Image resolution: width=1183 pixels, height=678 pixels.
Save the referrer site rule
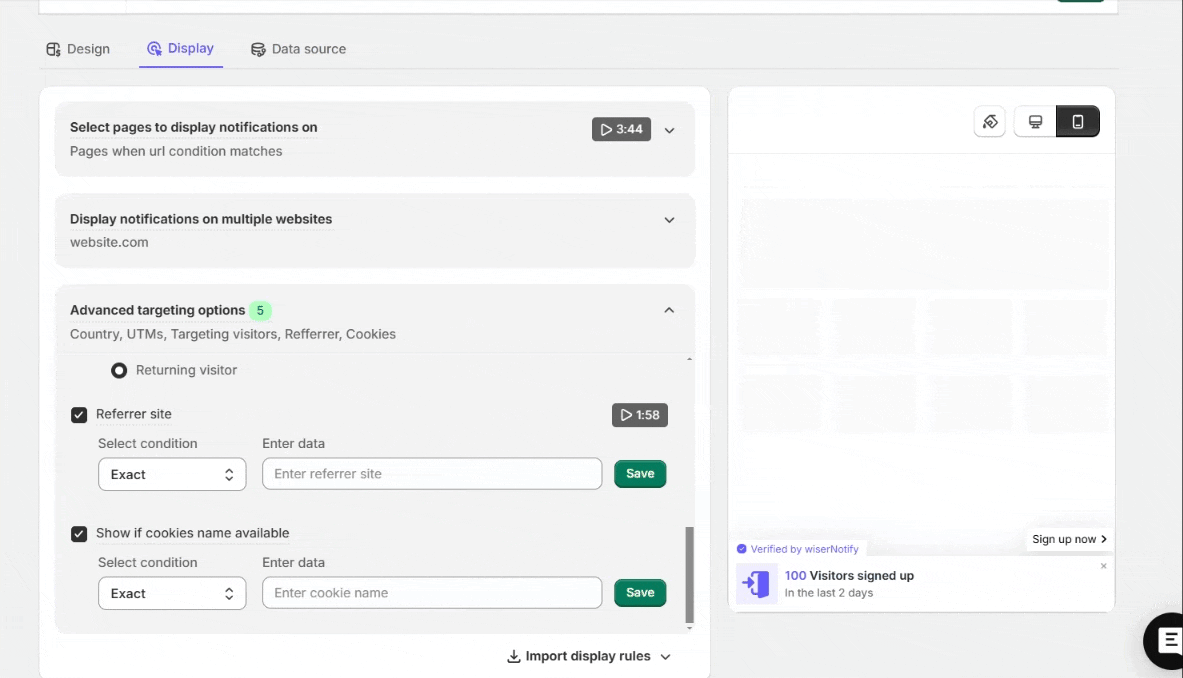click(x=640, y=474)
